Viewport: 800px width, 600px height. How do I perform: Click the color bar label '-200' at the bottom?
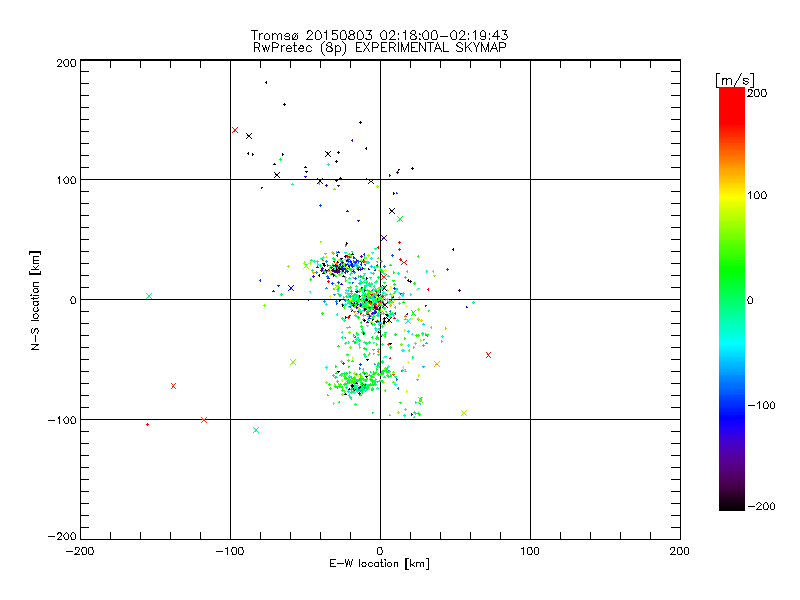[761, 506]
